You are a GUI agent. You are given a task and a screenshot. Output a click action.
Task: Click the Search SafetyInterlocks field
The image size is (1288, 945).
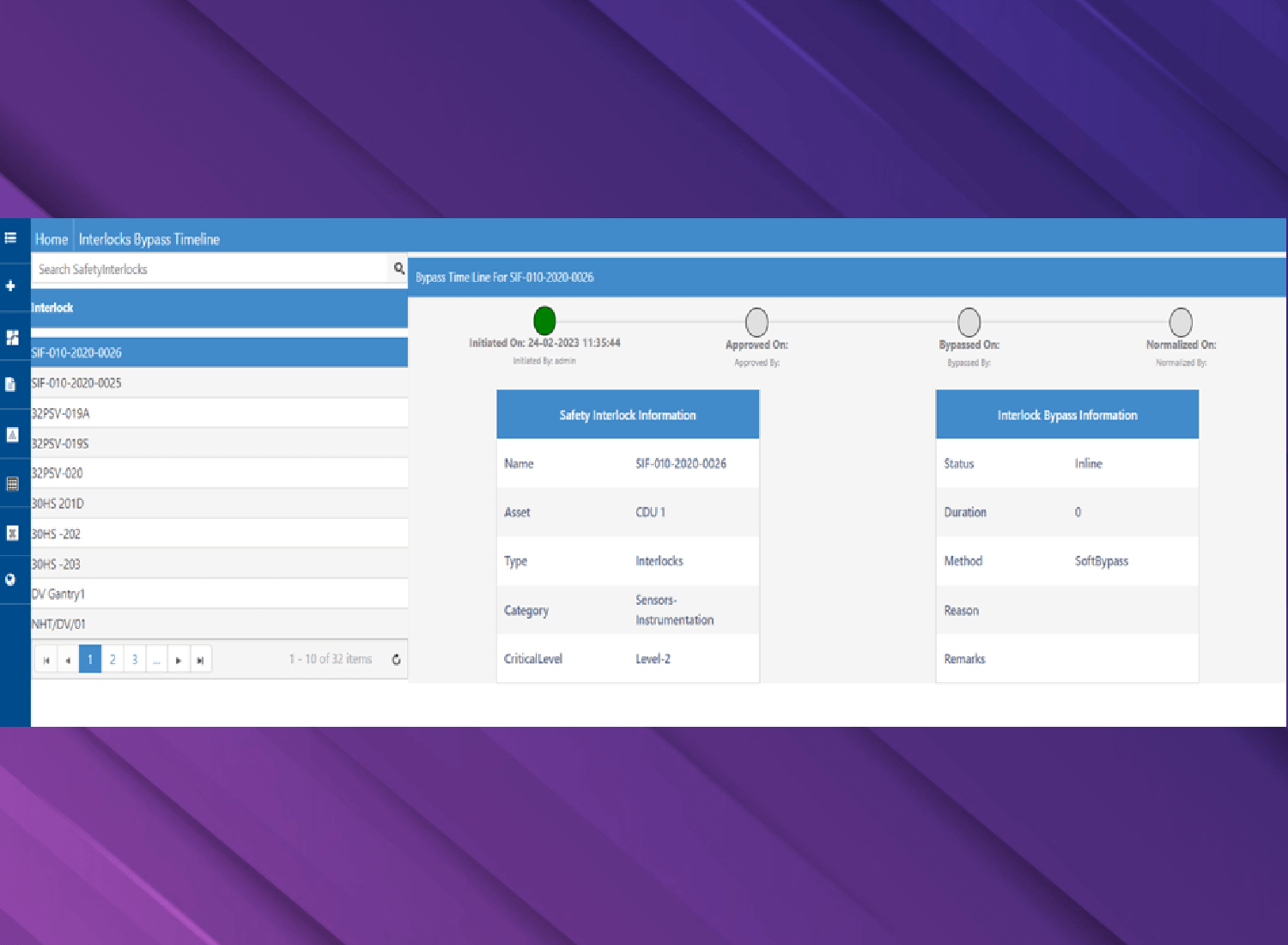pos(210,270)
